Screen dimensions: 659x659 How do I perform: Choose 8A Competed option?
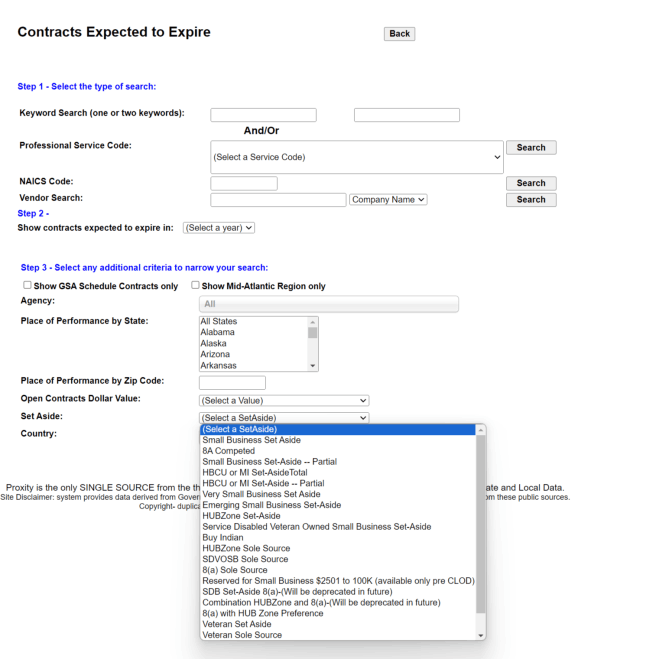338,451
